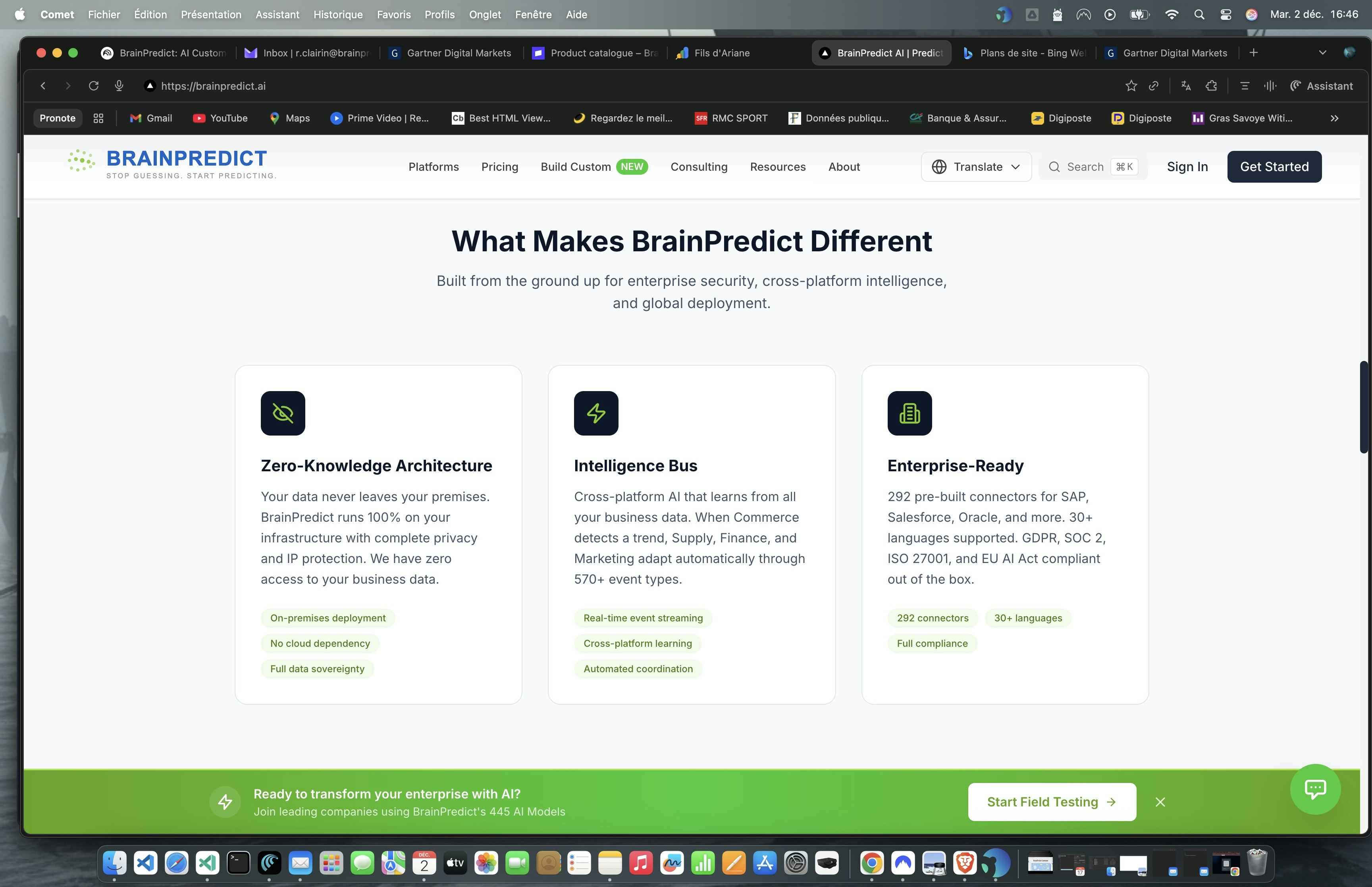Activate the Assistant in the browser toolbar
Image resolution: width=1372 pixels, height=887 pixels.
(x=1322, y=85)
